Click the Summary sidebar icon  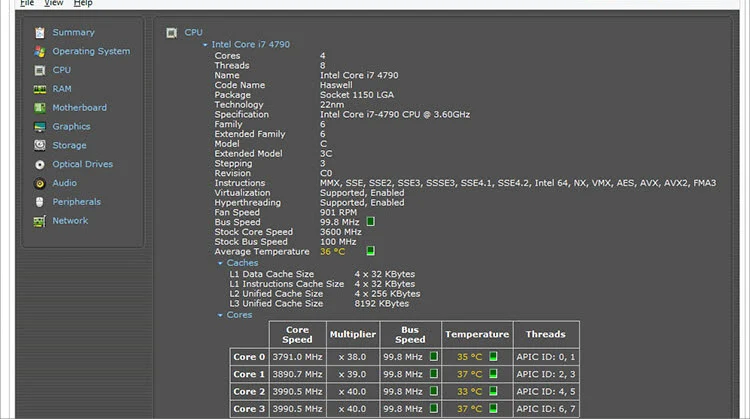[x=40, y=33]
